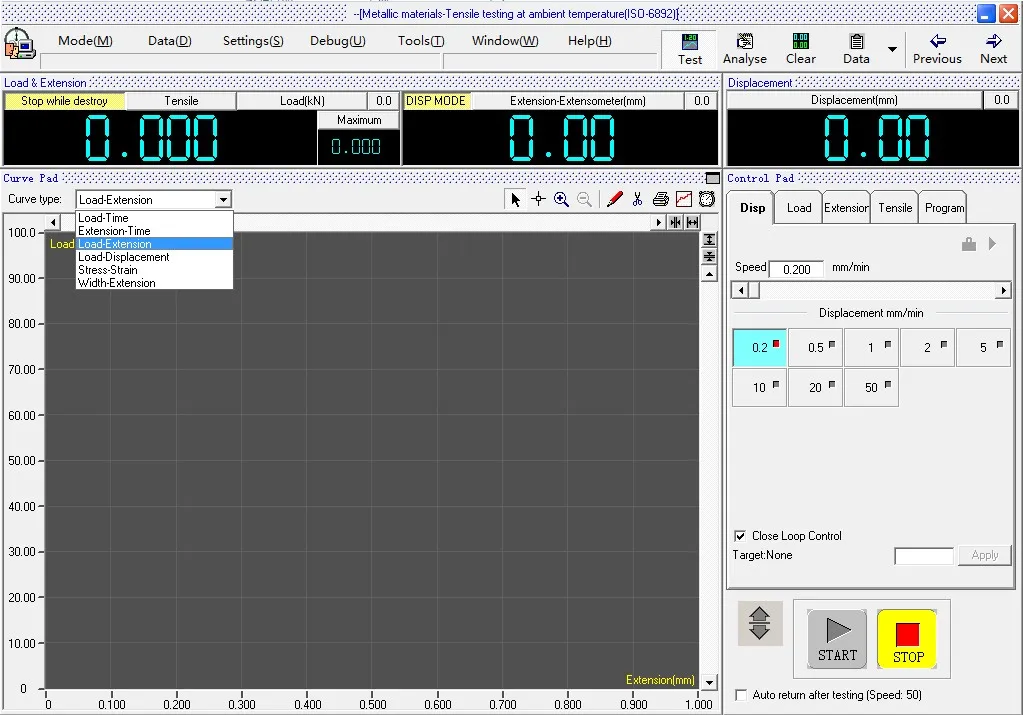Select Load-Displacement in the dropdown list
This screenshot has width=1023, height=715.
point(123,257)
